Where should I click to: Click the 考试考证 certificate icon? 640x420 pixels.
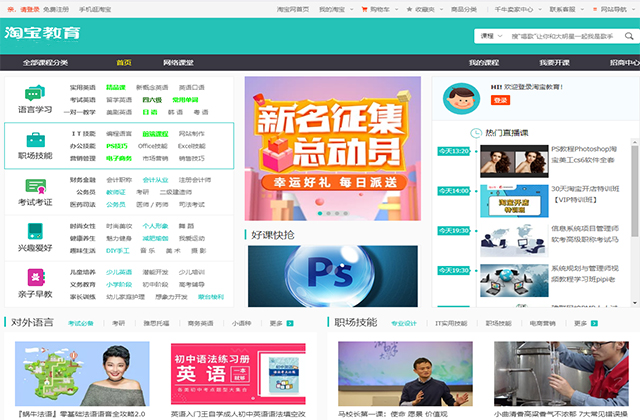[x=36, y=186]
